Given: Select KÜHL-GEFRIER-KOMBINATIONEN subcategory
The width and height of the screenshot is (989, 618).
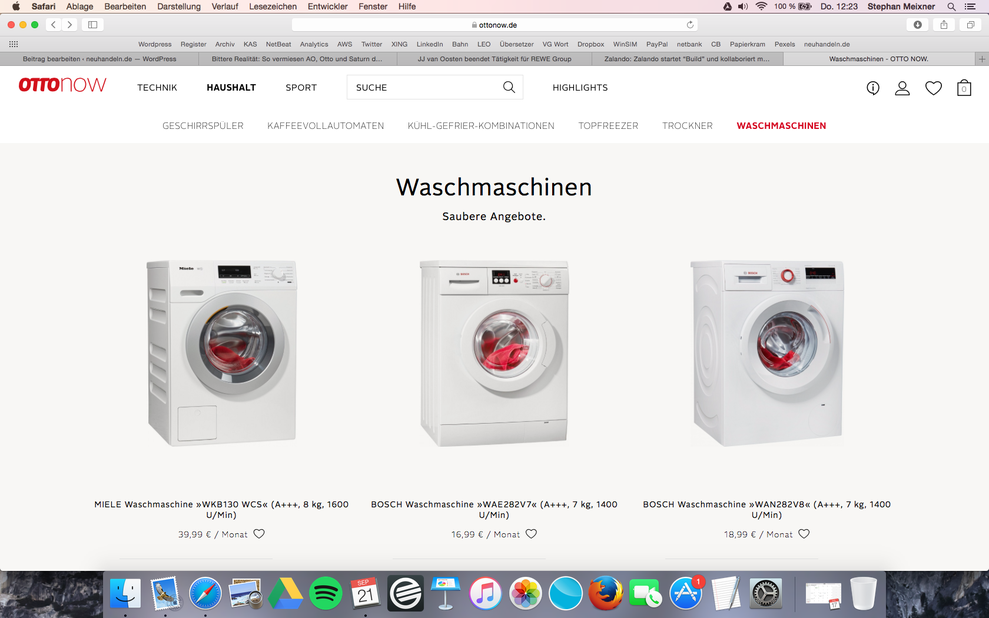Looking at the screenshot, I should [481, 125].
